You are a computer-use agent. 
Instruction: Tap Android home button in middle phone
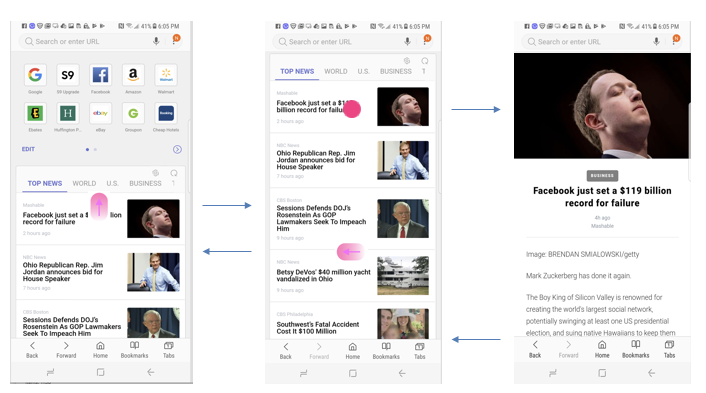pos(353,373)
